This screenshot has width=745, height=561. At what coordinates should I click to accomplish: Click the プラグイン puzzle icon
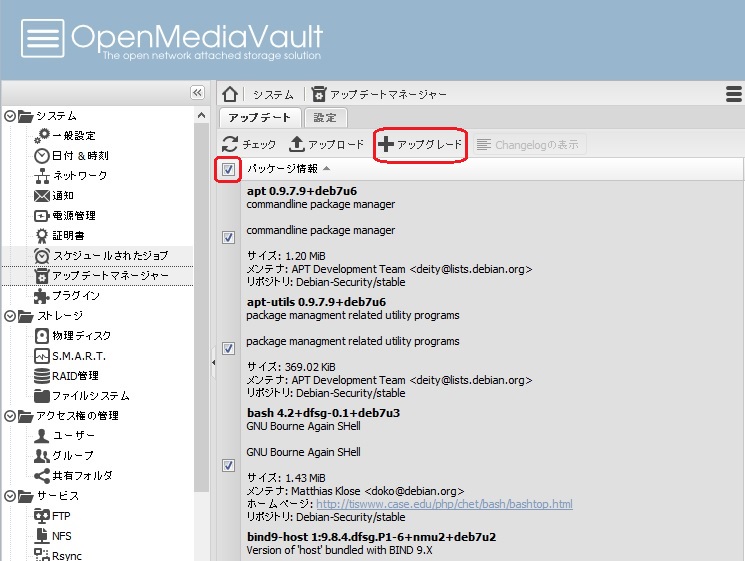(x=42, y=295)
